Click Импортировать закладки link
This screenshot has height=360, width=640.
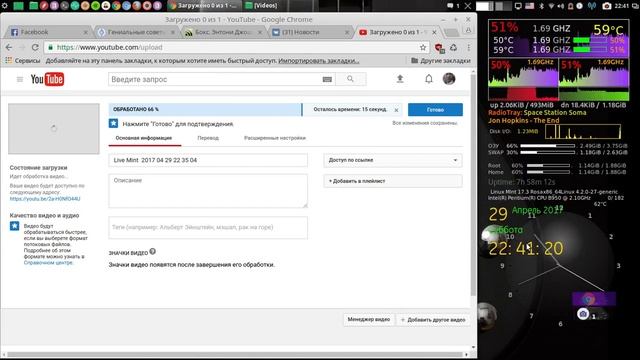pos(318,60)
